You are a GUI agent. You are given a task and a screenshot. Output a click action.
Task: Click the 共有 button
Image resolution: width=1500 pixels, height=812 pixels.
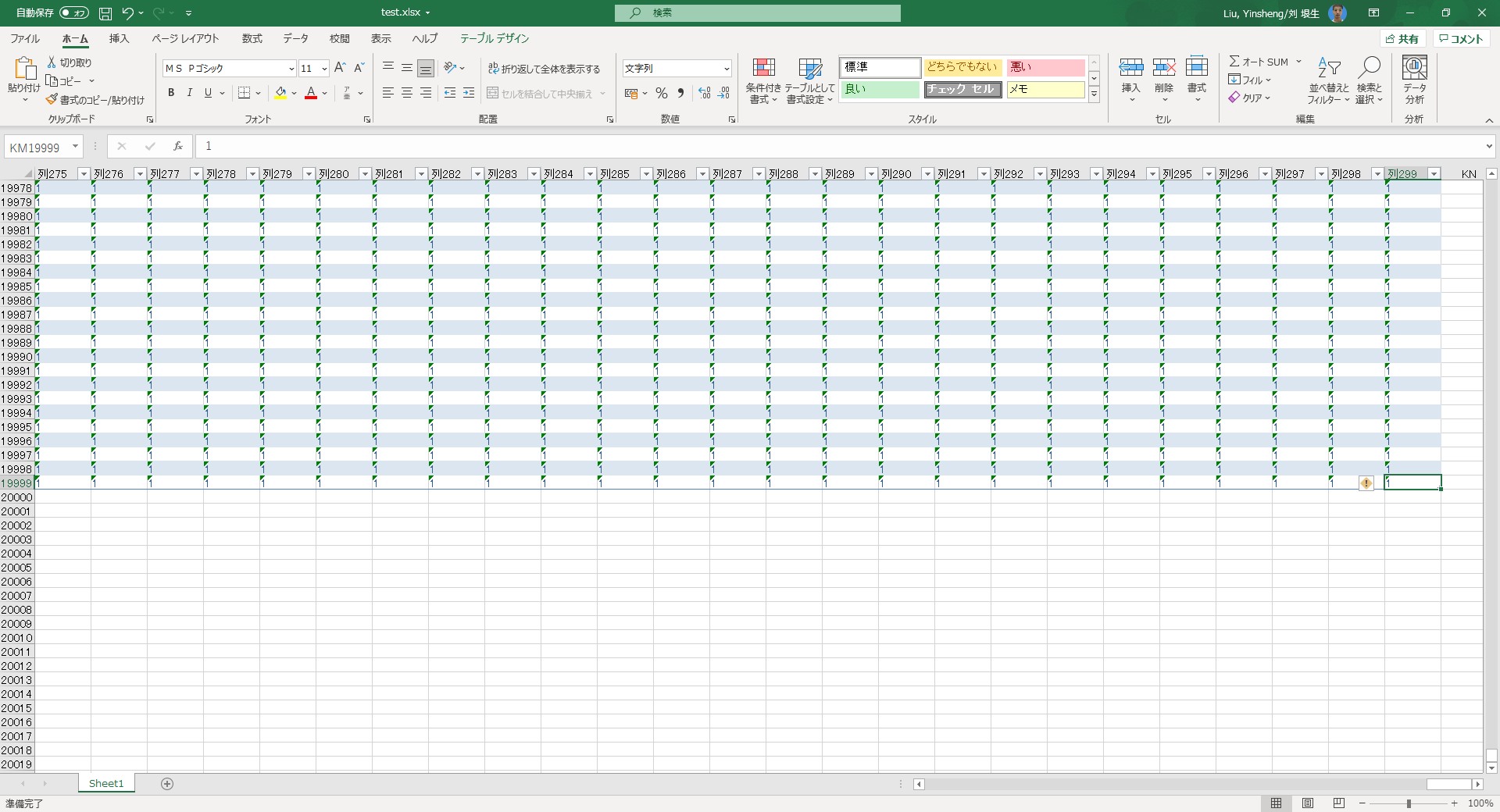pos(1404,38)
